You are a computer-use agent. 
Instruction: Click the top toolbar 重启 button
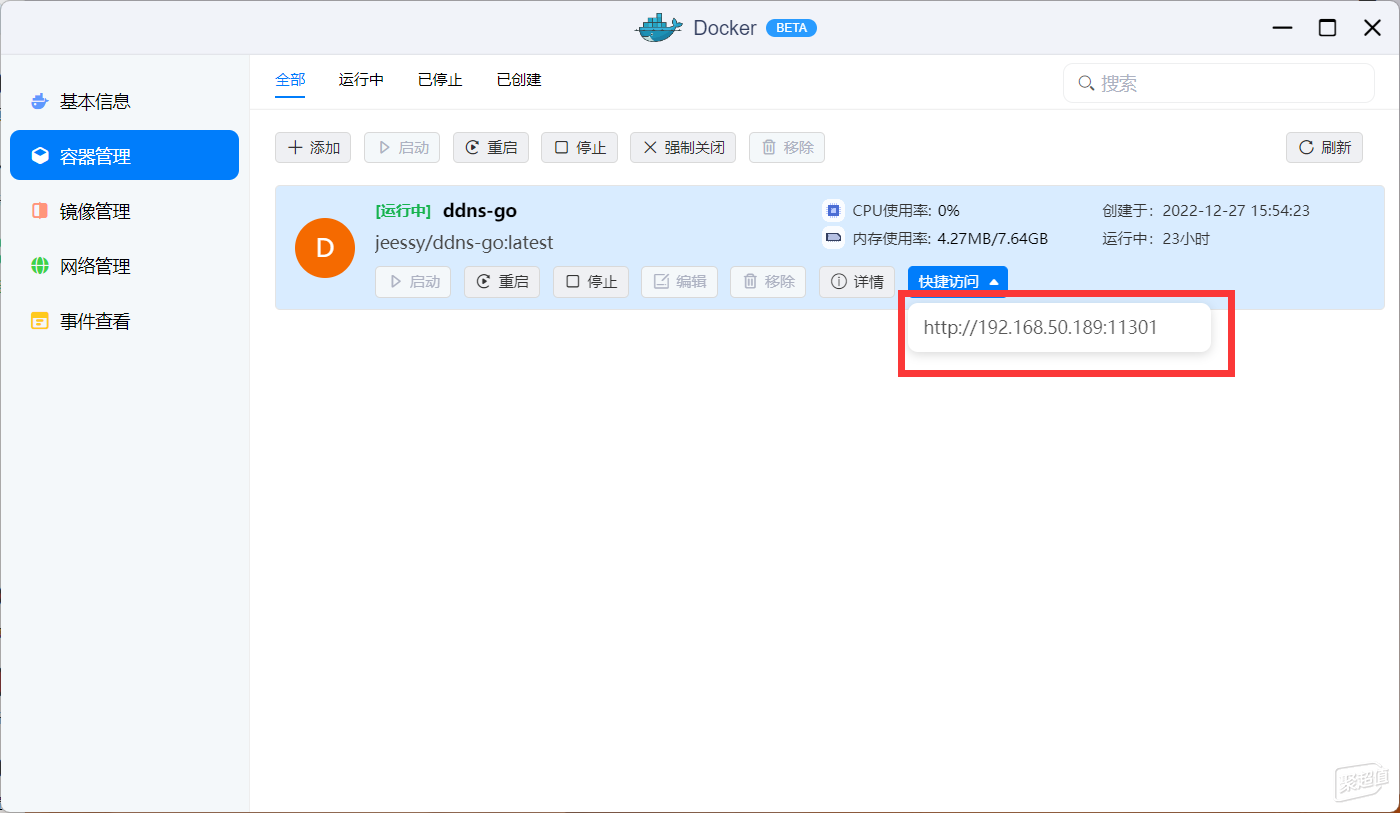(491, 147)
